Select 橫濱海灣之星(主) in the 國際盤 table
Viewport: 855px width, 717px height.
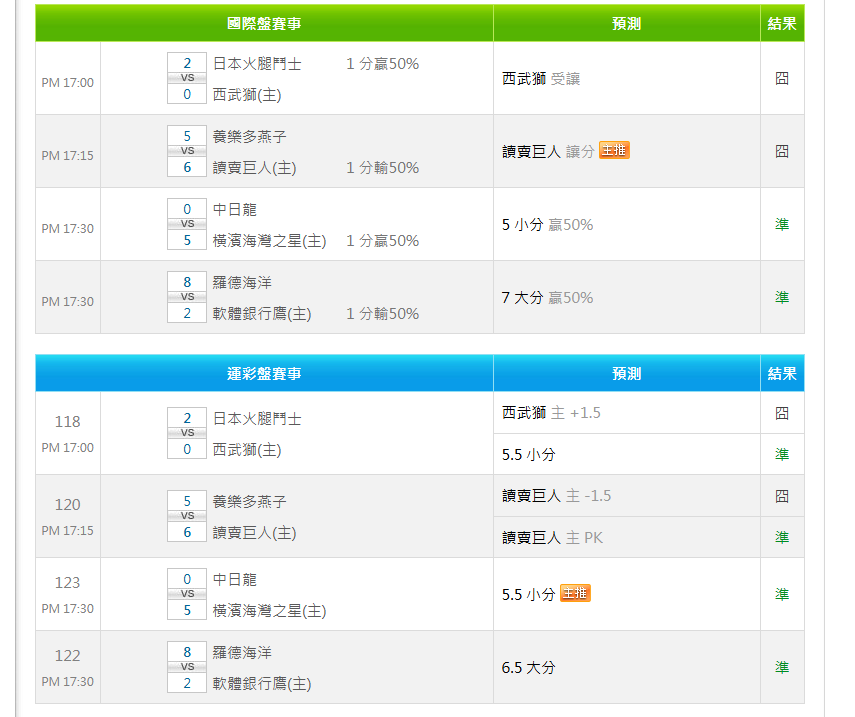coord(269,240)
